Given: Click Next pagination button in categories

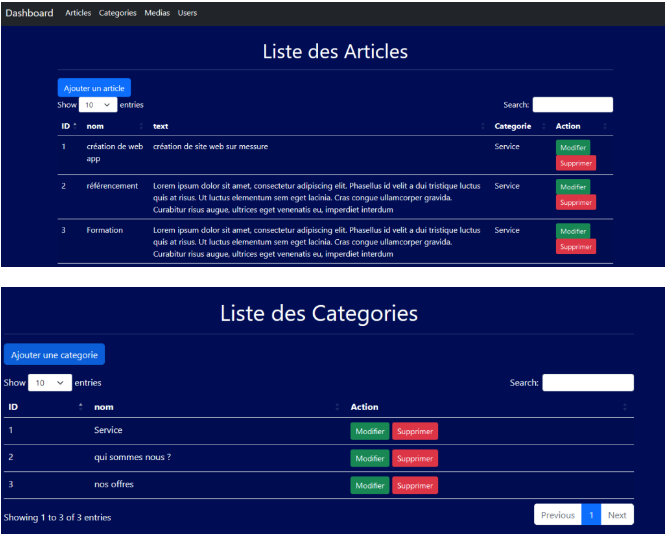Looking at the screenshot, I should click(x=617, y=515).
